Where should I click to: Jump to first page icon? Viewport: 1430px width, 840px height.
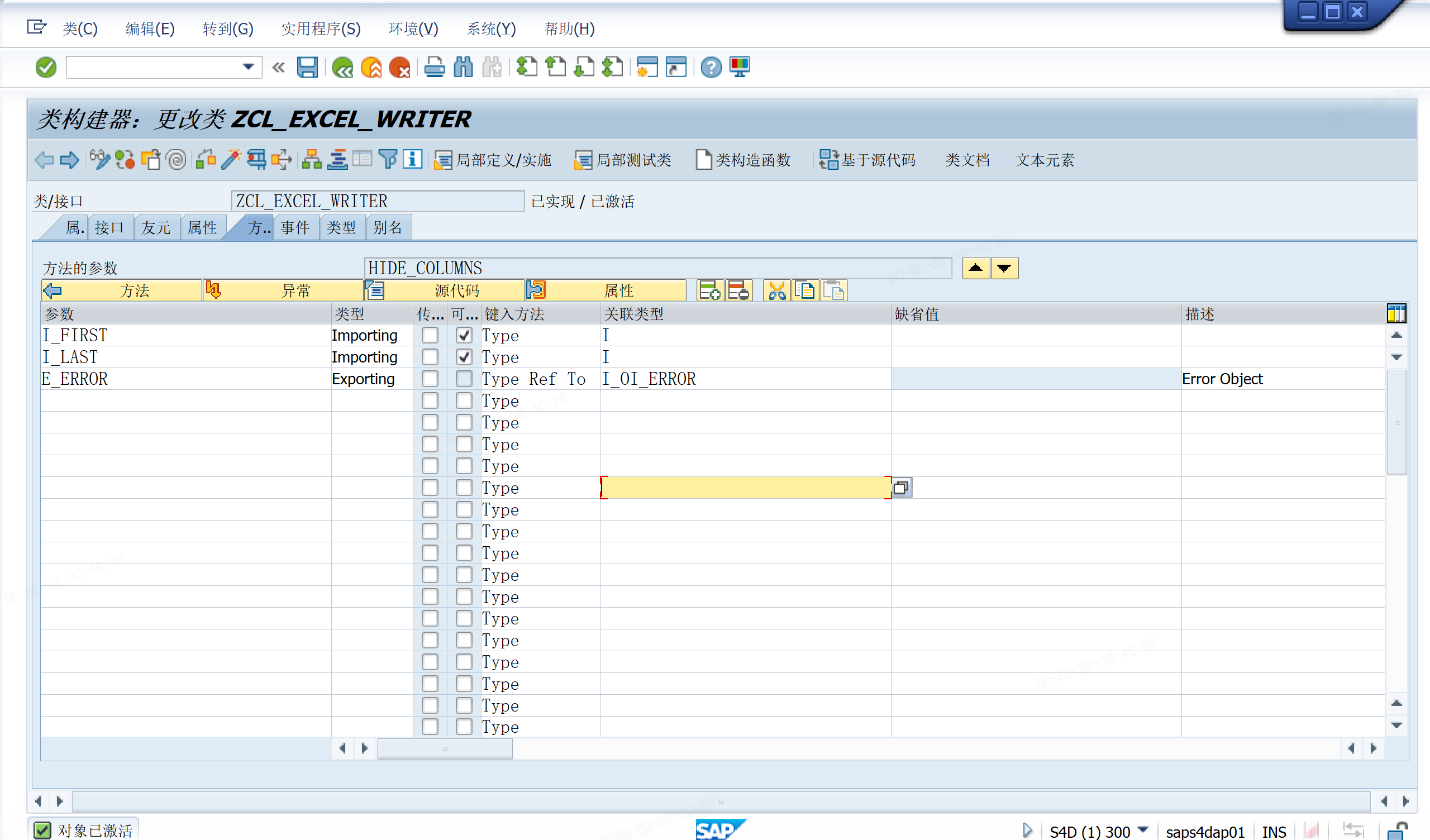pos(527,68)
